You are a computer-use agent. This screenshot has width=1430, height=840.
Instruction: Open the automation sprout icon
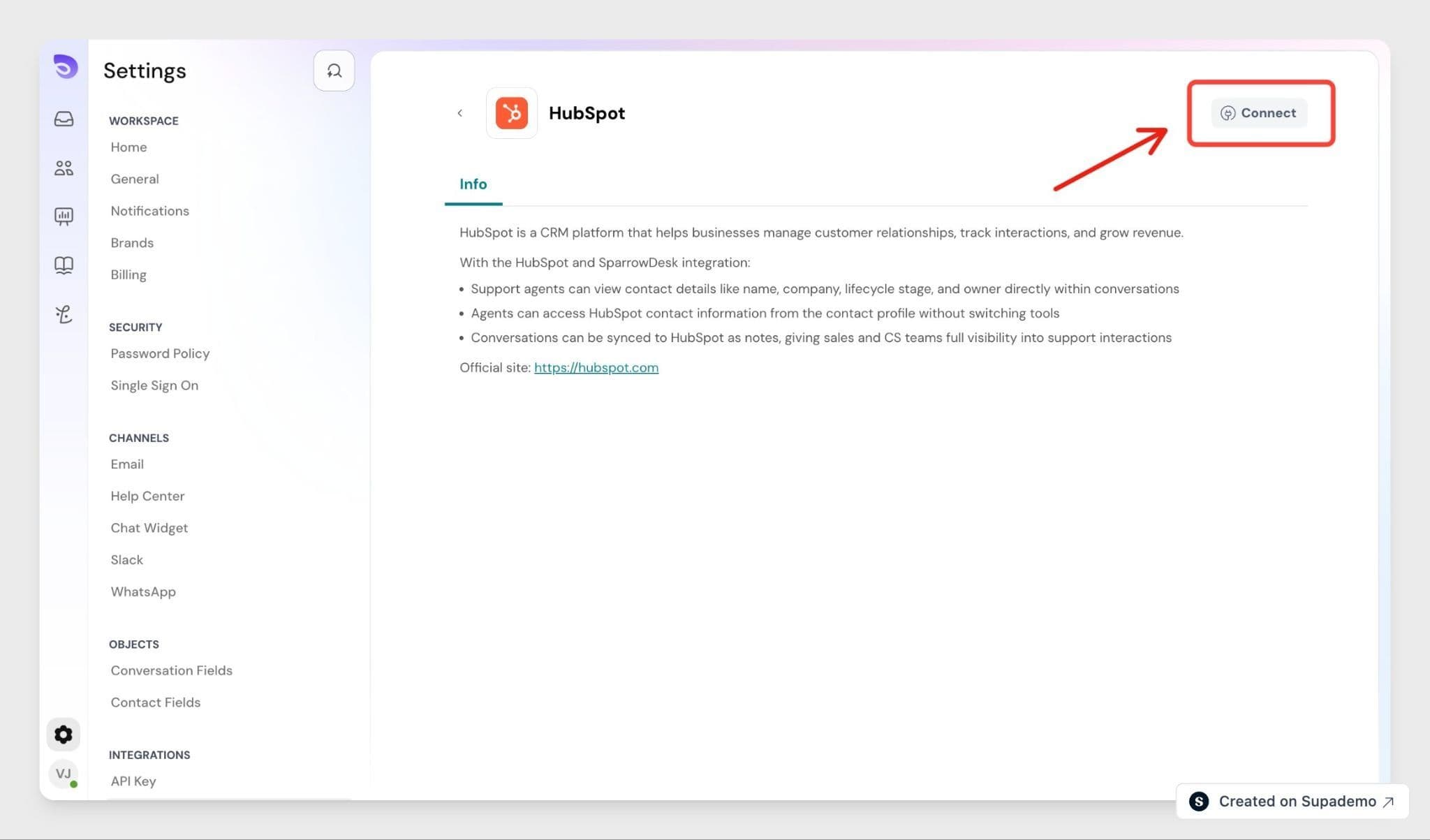pos(64,314)
